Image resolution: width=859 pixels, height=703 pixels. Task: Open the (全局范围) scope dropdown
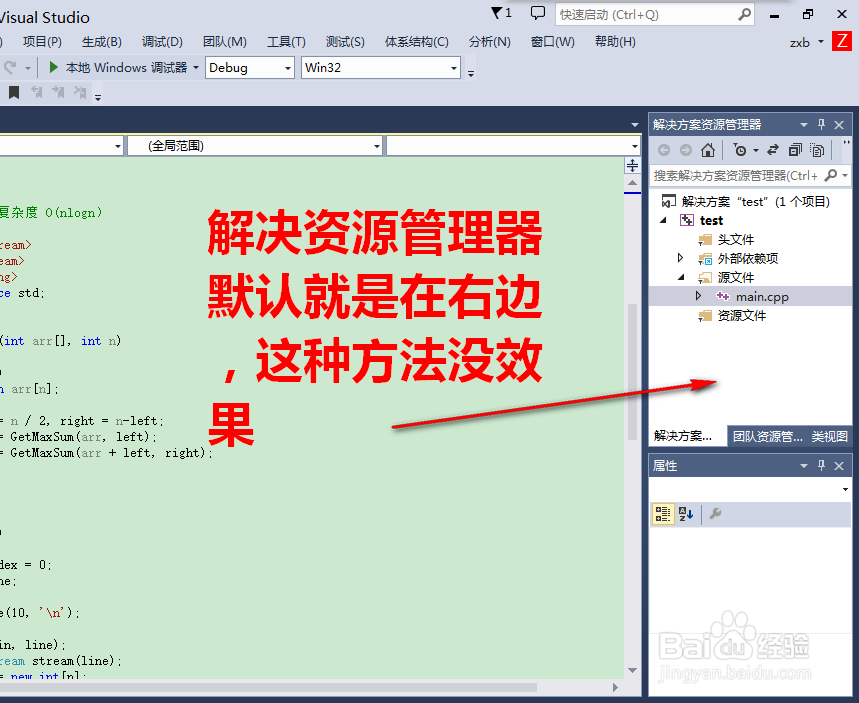(254, 146)
